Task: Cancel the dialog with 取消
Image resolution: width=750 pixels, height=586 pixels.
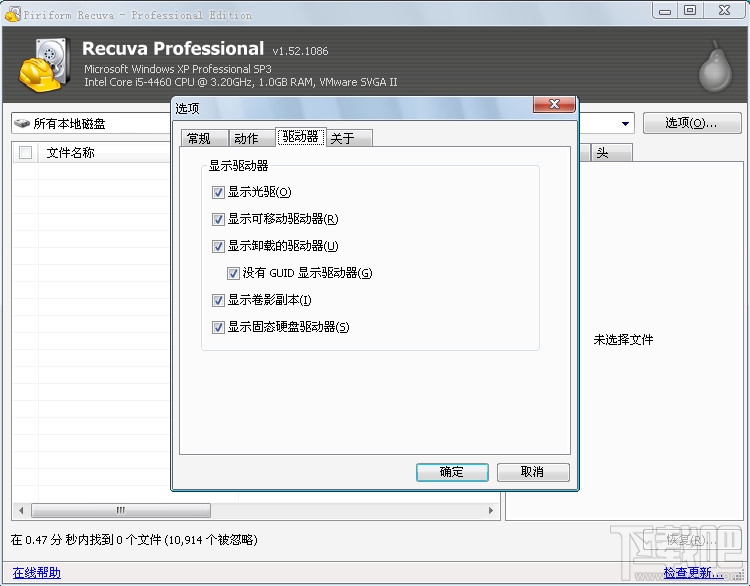Action: point(533,472)
